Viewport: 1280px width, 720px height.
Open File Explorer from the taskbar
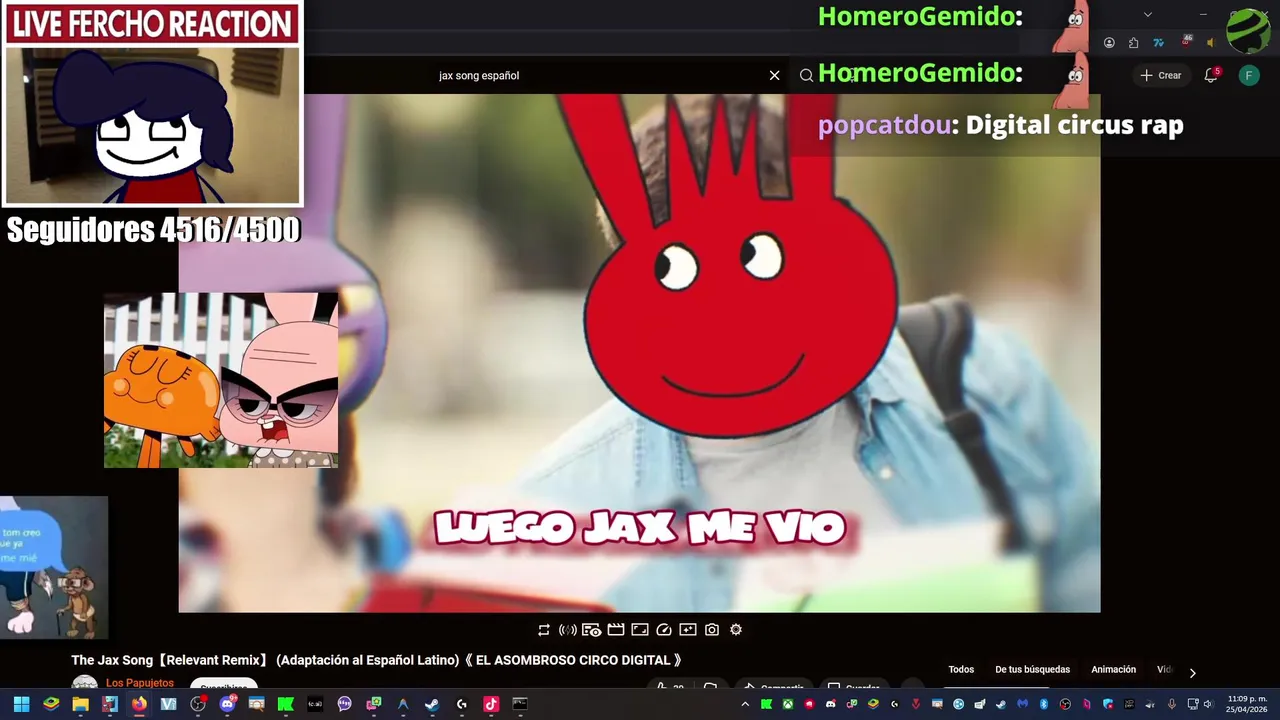point(80,704)
